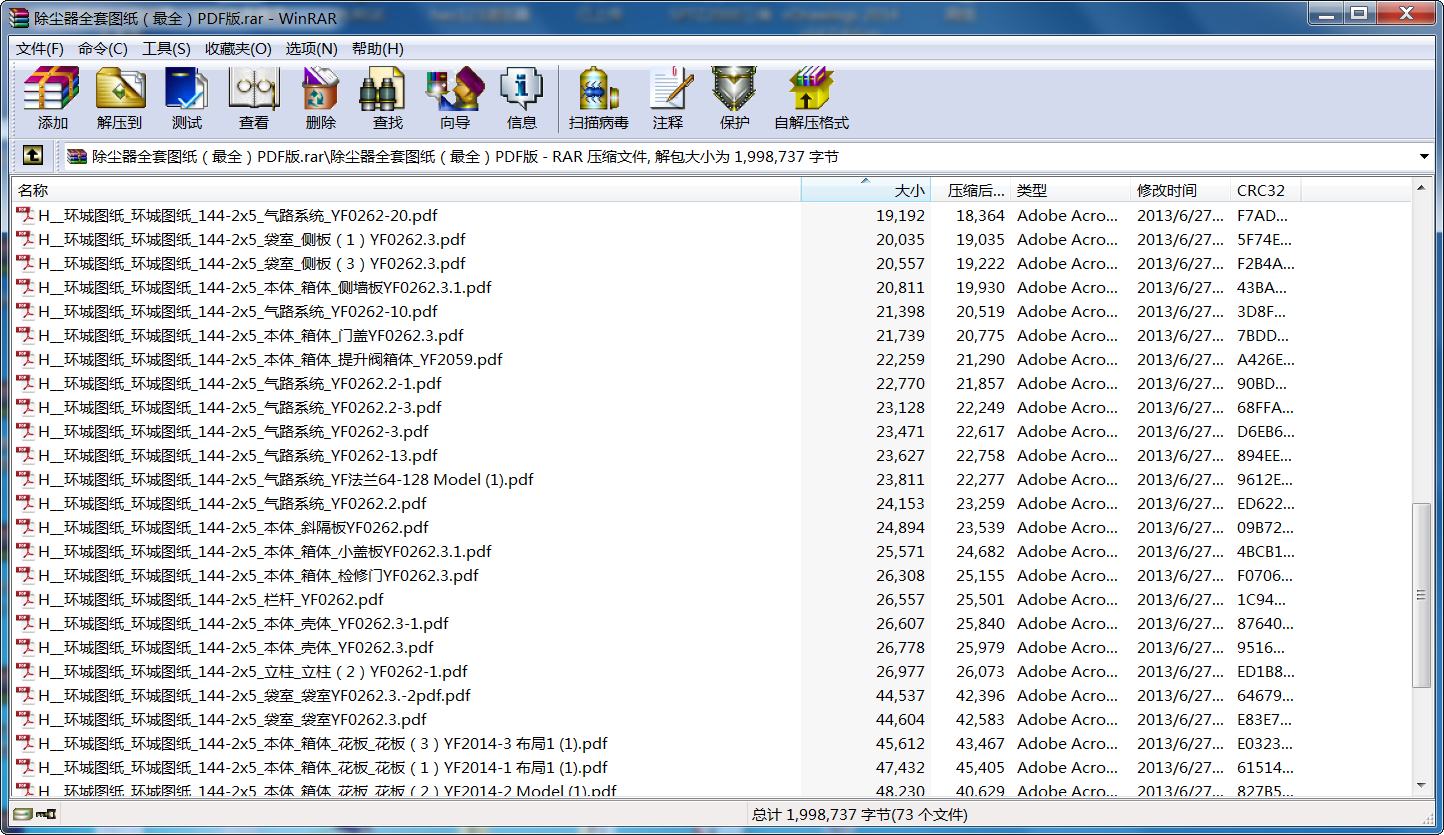The image size is (1444, 835).
Task: Sort by 类型 column header
Action: click(x=1070, y=190)
